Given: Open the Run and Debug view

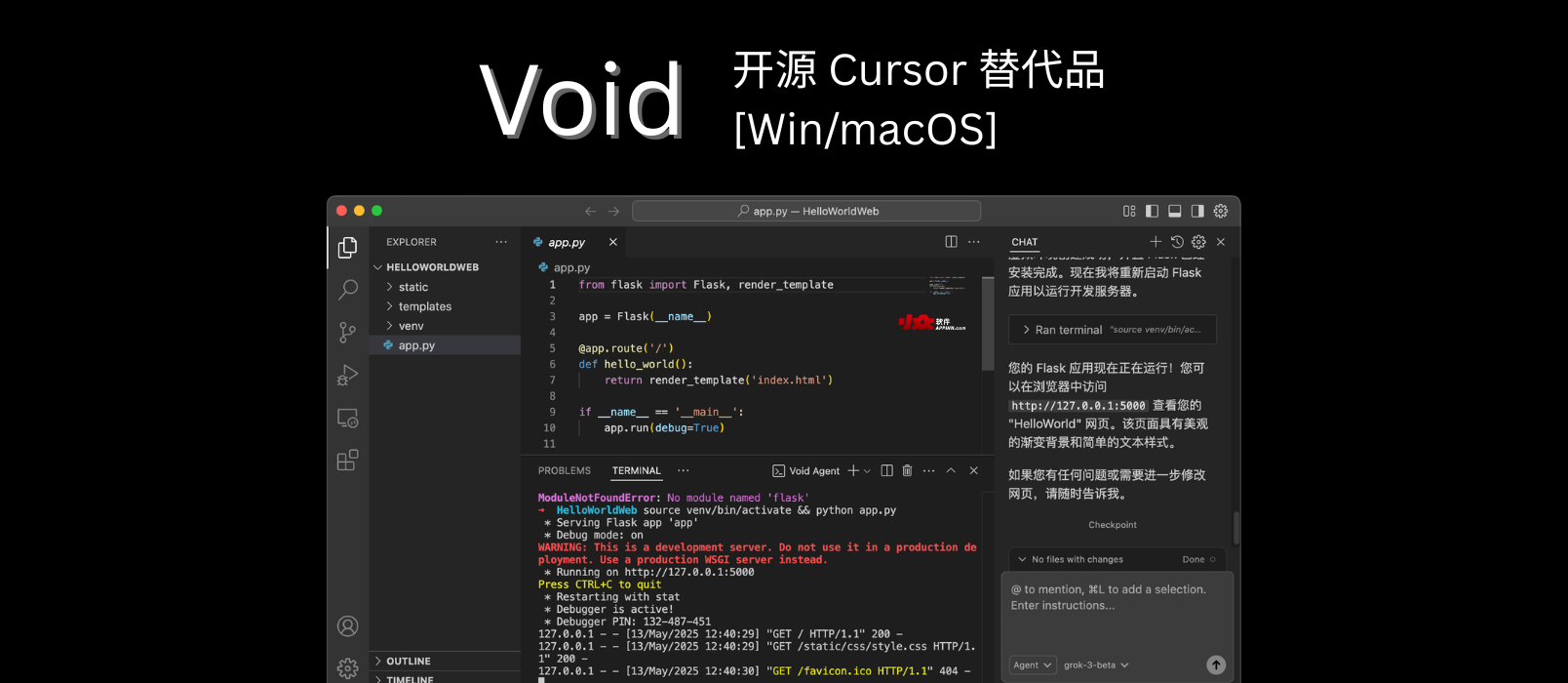Looking at the screenshot, I should point(347,376).
